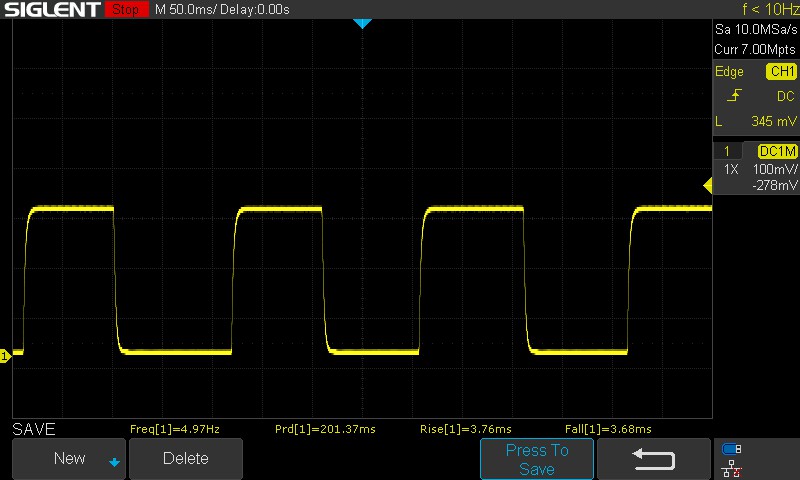The height and width of the screenshot is (480, 800).
Task: Click the channel 1 ground marker on left
Action: pyautogui.click(x=6, y=355)
